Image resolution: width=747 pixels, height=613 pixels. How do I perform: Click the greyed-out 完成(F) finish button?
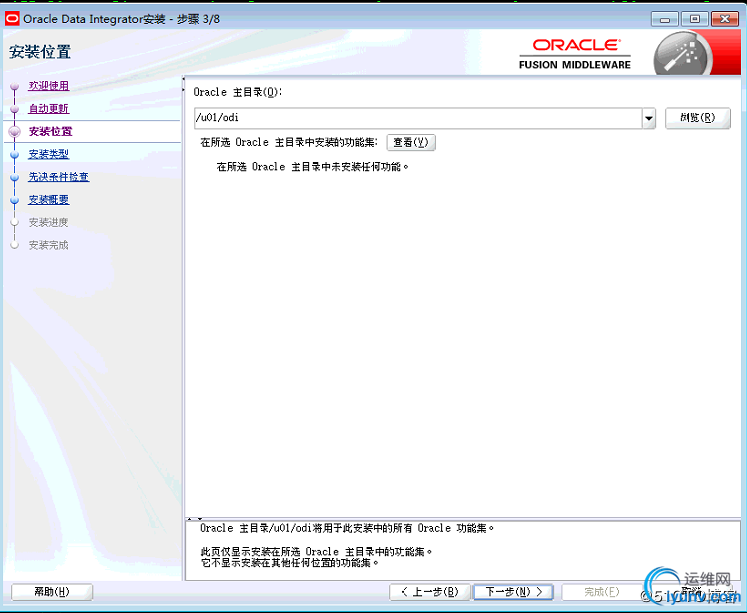click(601, 592)
